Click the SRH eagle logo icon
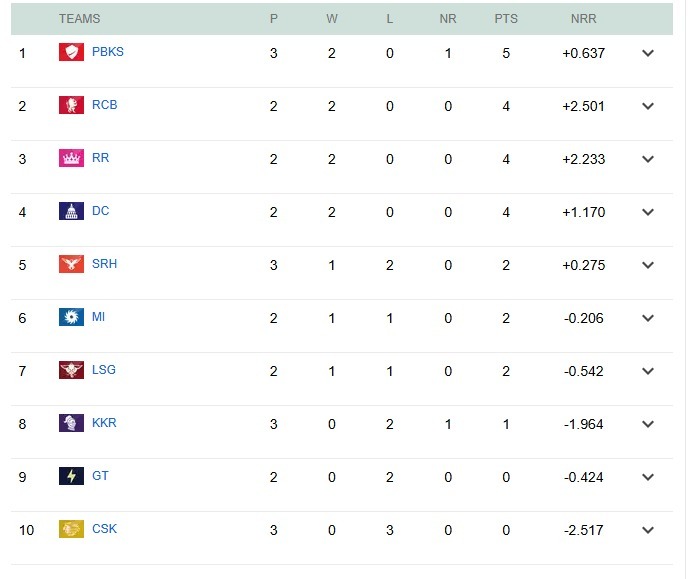 [x=71, y=264]
